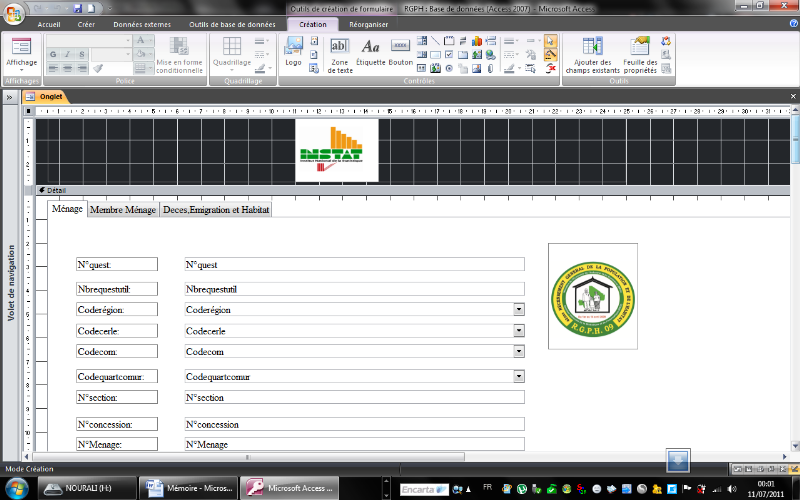Viewport: 800px width, 500px height.
Task: Save using the Quick Access floppy icon
Action: coord(78,9)
